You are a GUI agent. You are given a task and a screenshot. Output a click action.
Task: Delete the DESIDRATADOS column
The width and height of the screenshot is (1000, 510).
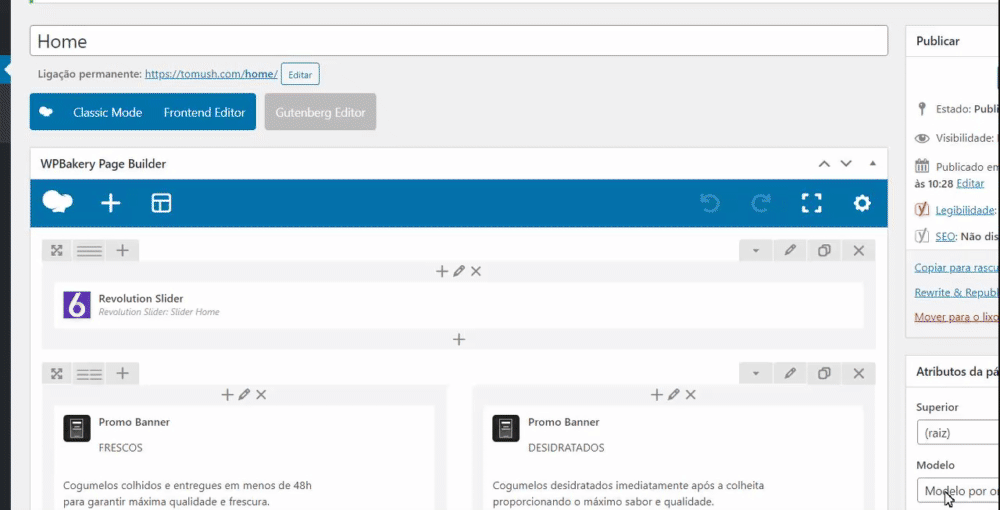pos(691,395)
